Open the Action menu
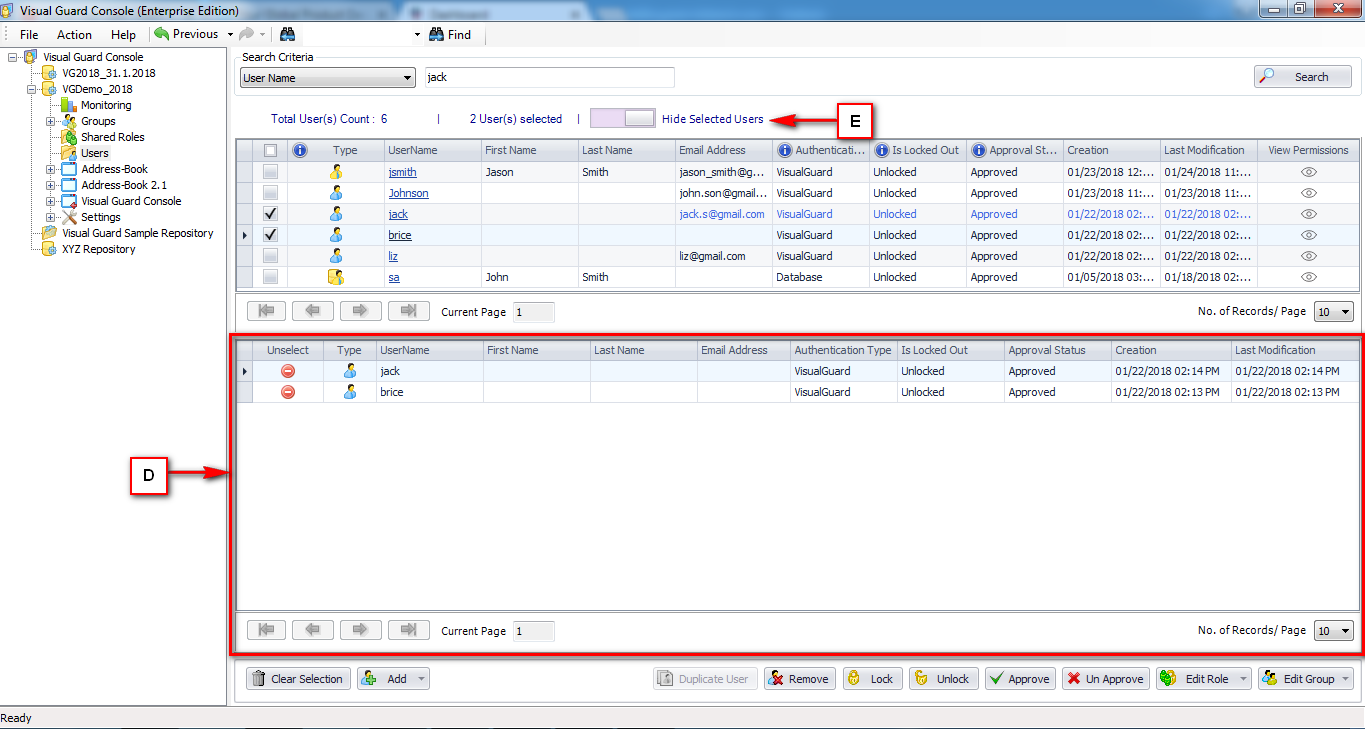Viewport: 1365px width, 729px height. point(74,34)
